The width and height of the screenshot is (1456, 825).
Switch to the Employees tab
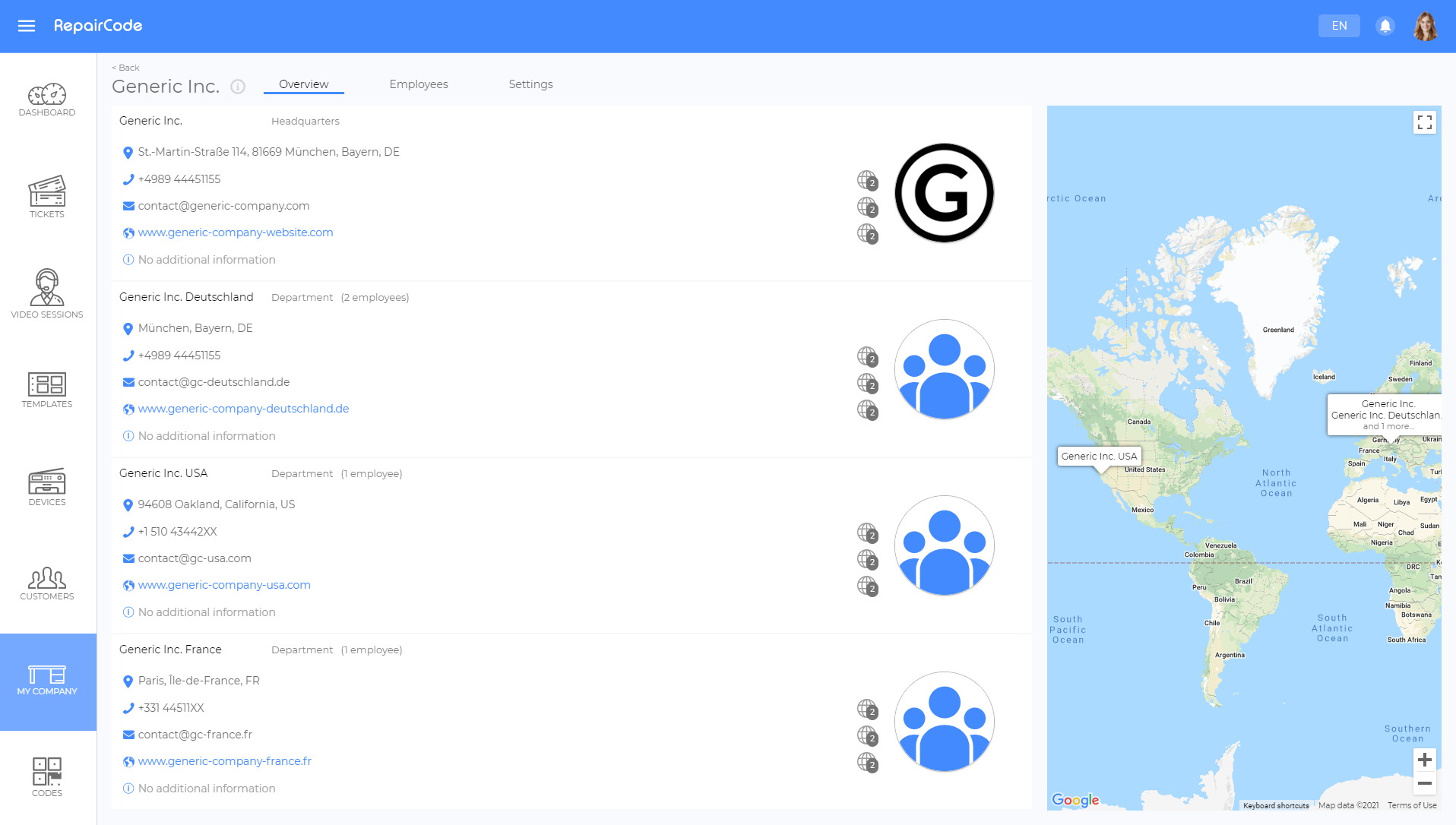[419, 84]
